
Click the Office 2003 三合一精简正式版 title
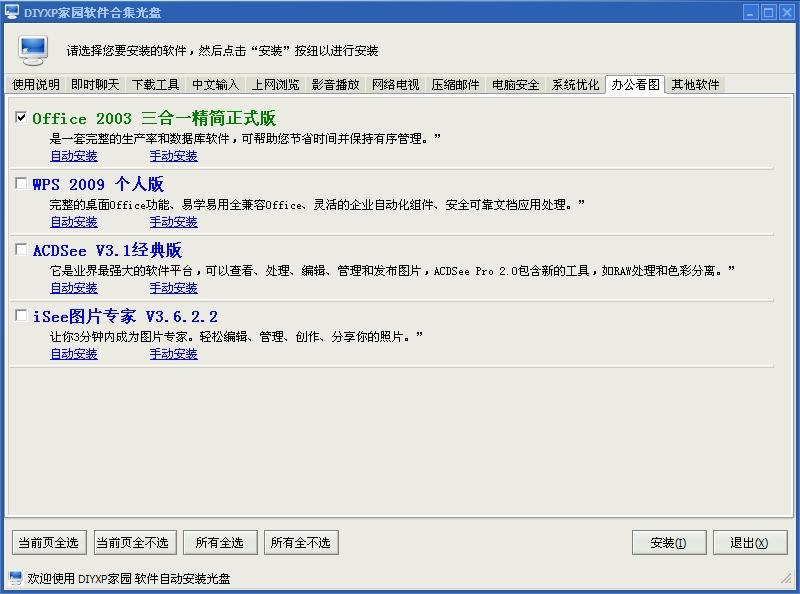[154, 118]
